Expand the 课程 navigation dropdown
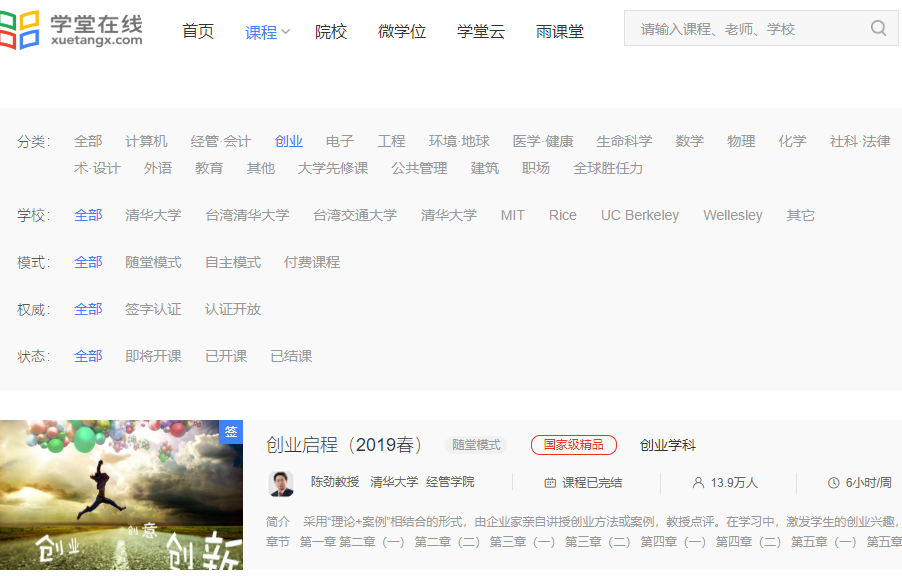This screenshot has width=902, height=576. (266, 31)
